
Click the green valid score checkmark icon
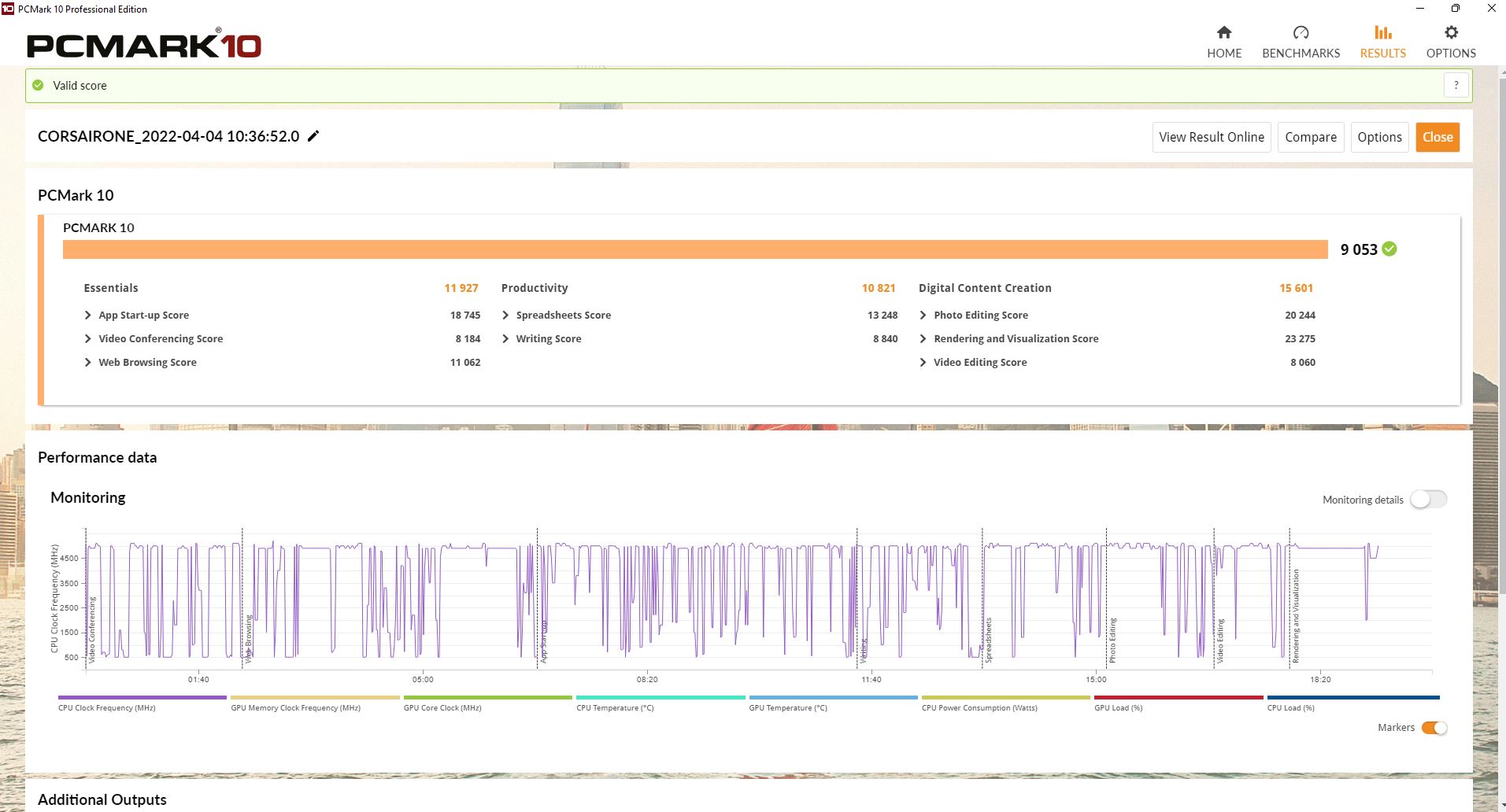click(38, 85)
